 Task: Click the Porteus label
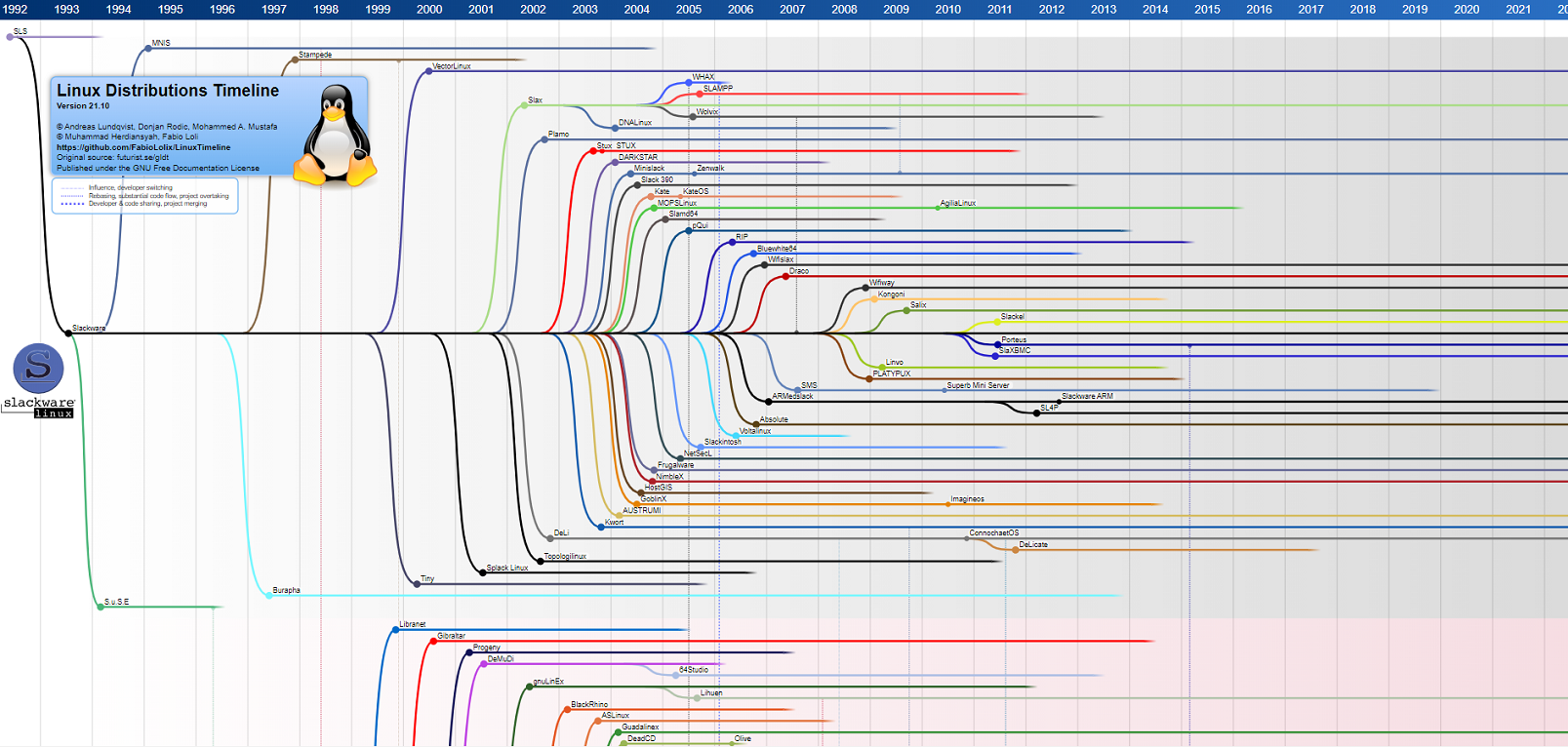click(x=1014, y=340)
